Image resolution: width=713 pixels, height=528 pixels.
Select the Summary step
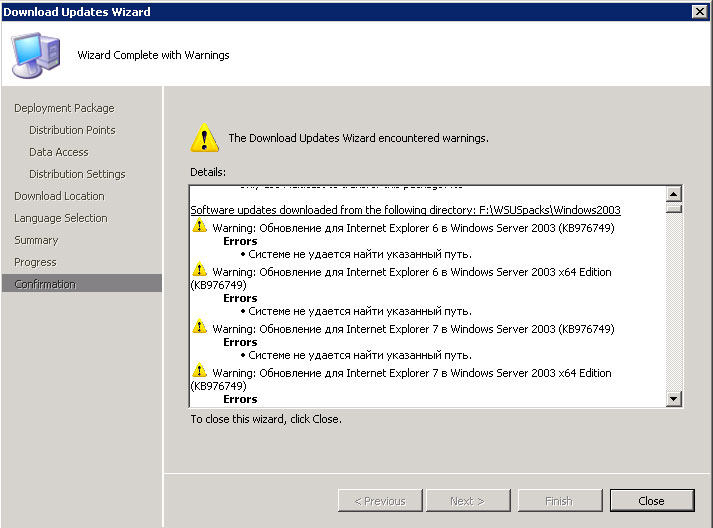(36, 240)
